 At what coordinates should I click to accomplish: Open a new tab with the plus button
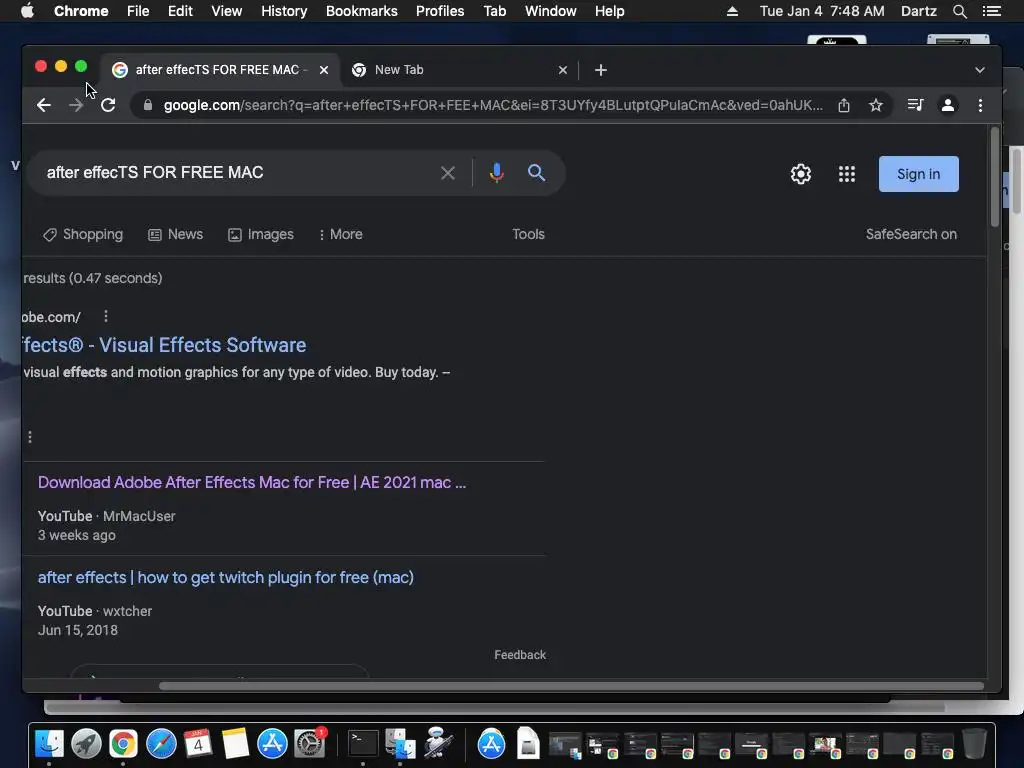[x=601, y=70]
